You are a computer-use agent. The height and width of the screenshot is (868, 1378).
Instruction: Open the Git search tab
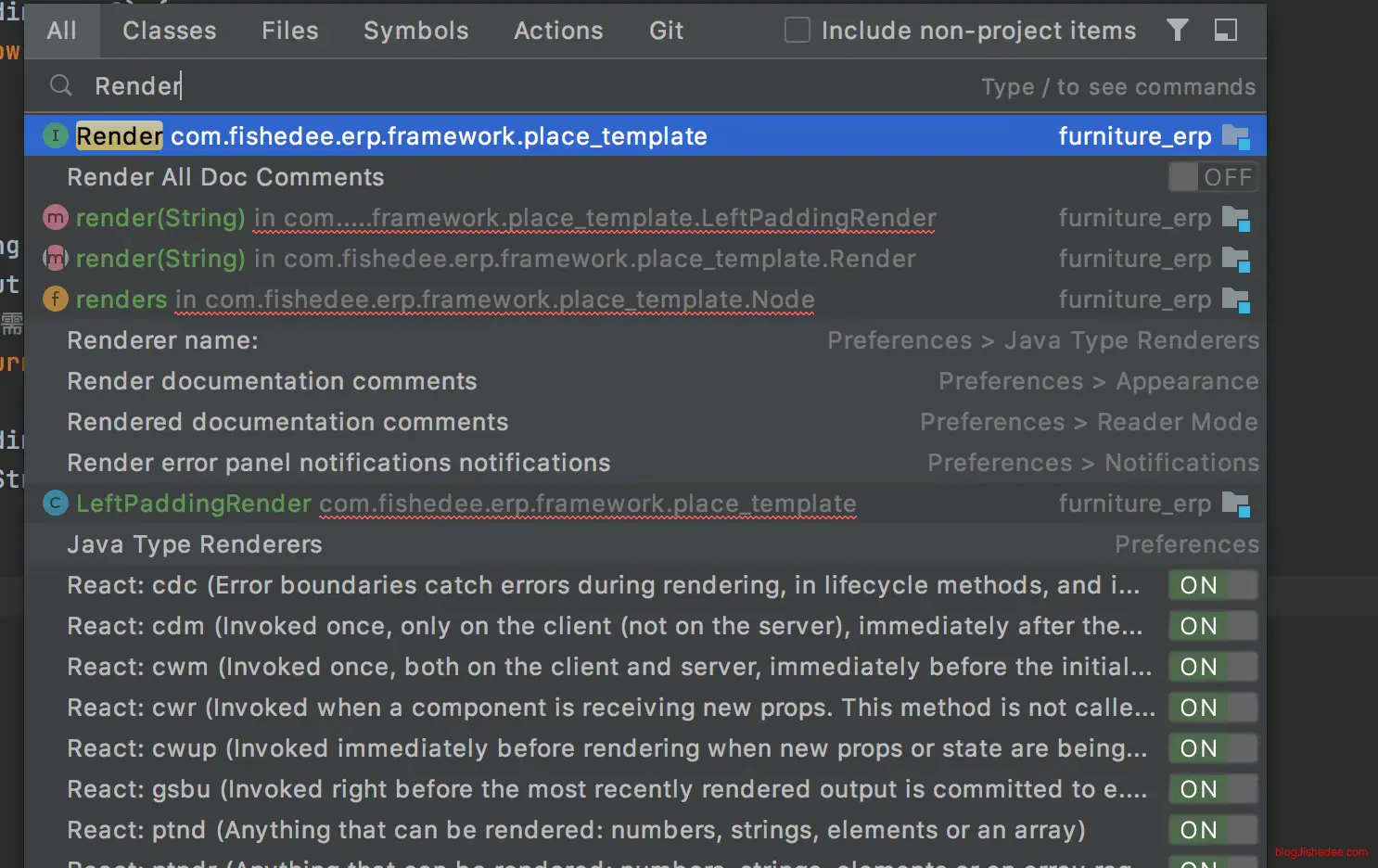pos(666,31)
